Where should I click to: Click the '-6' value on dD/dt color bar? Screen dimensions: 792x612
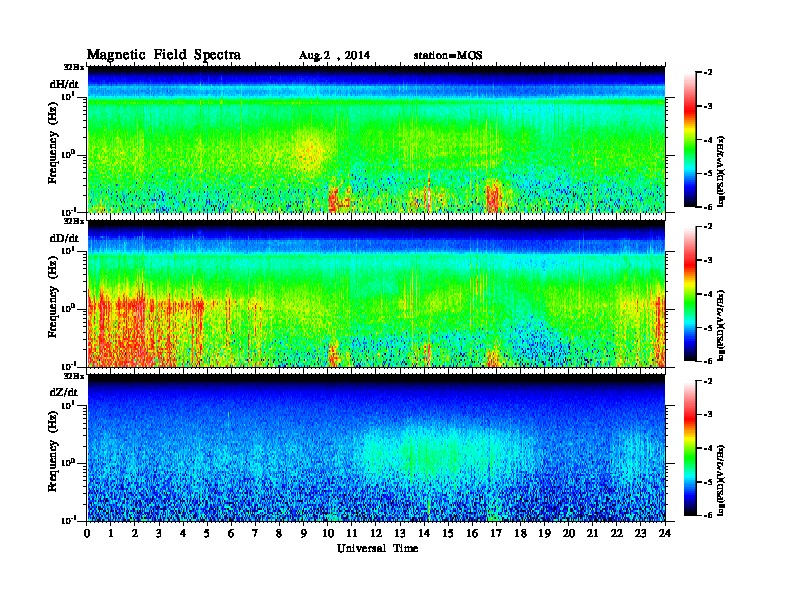[708, 361]
